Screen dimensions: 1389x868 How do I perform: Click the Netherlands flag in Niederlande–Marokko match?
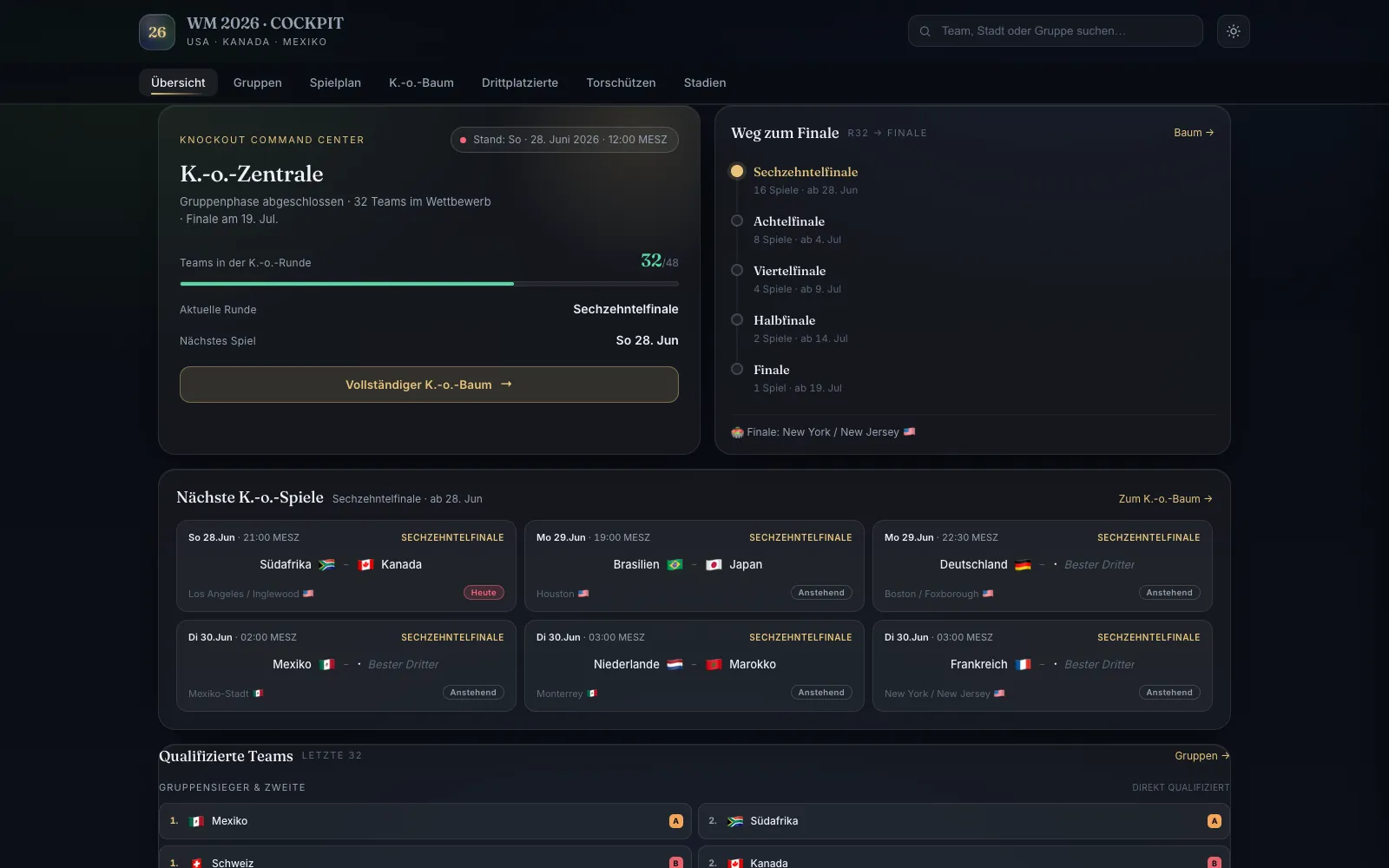tap(675, 665)
